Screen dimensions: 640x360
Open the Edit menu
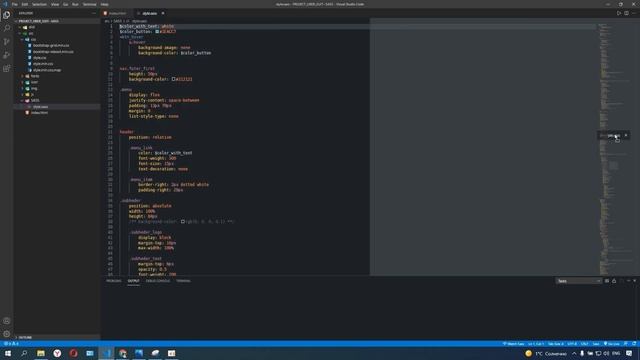pos(25,4)
